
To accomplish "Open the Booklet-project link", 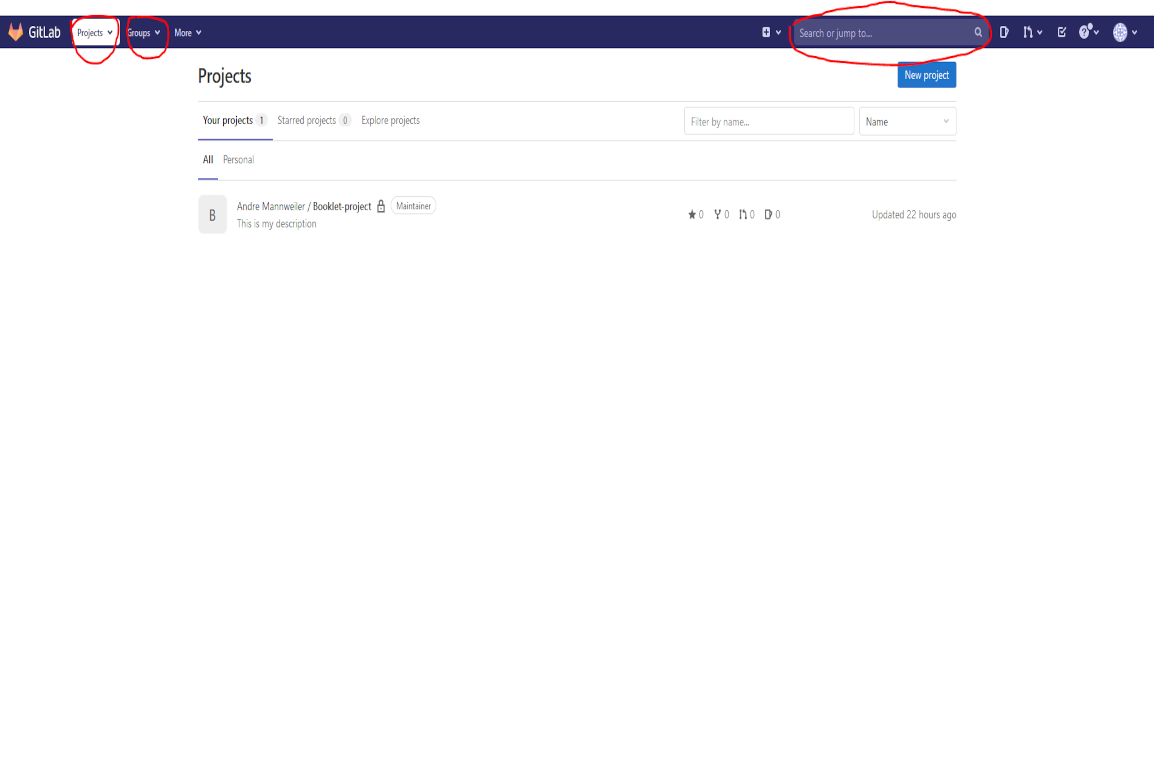I will click(342, 206).
